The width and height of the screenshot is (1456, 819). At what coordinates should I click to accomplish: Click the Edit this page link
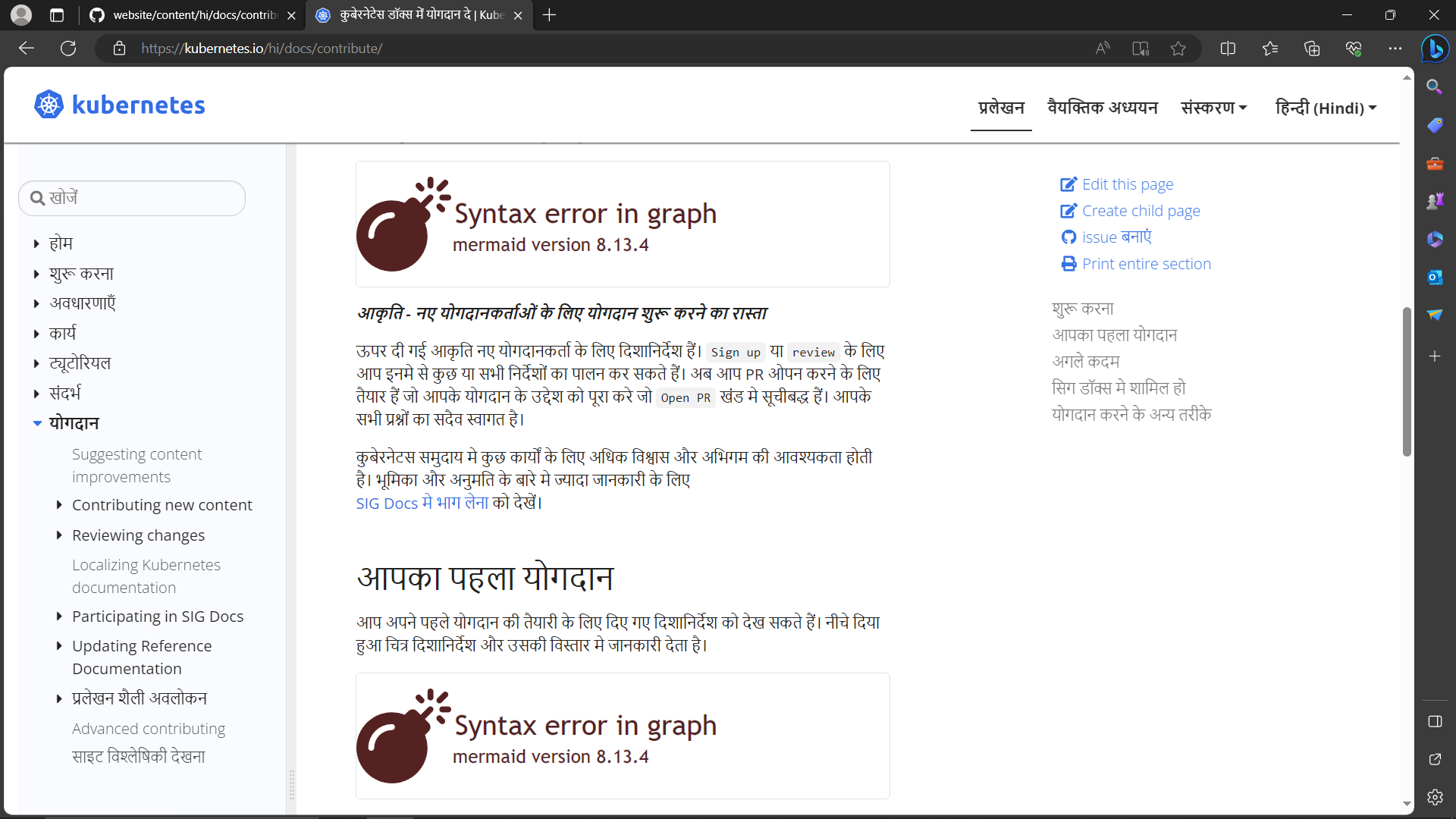(x=1128, y=184)
